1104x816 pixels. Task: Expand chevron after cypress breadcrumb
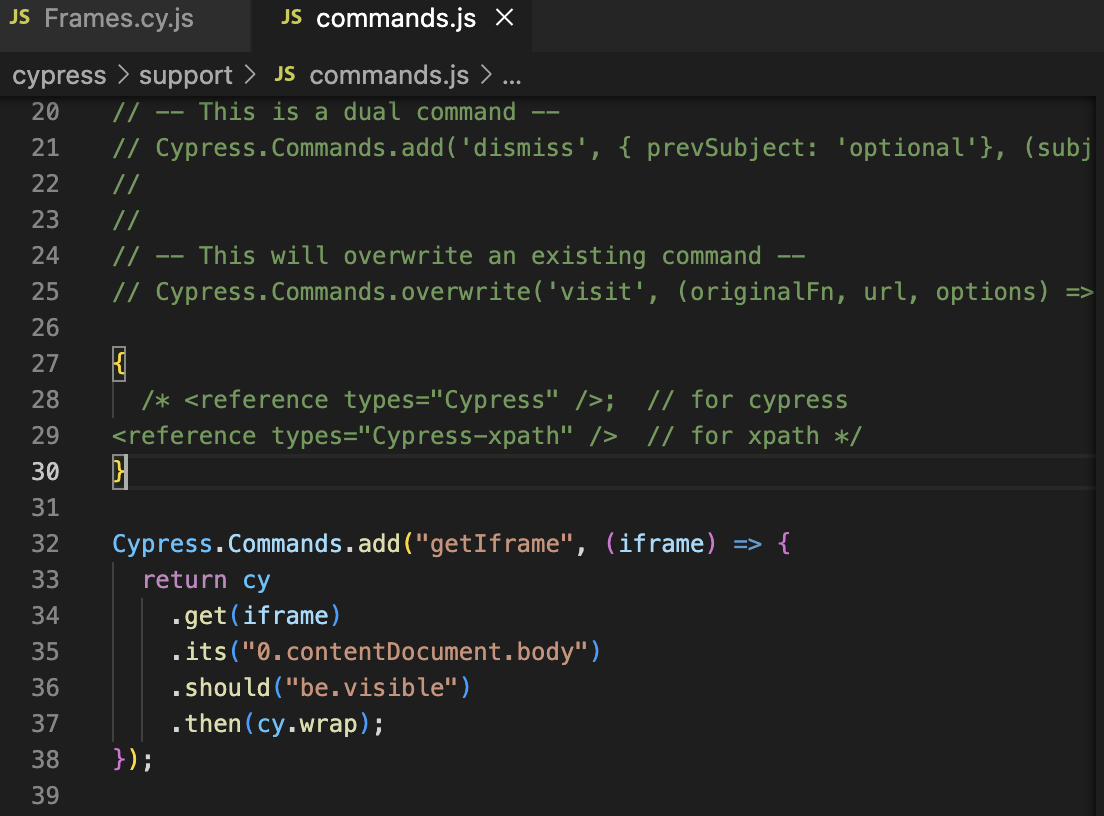(x=123, y=75)
